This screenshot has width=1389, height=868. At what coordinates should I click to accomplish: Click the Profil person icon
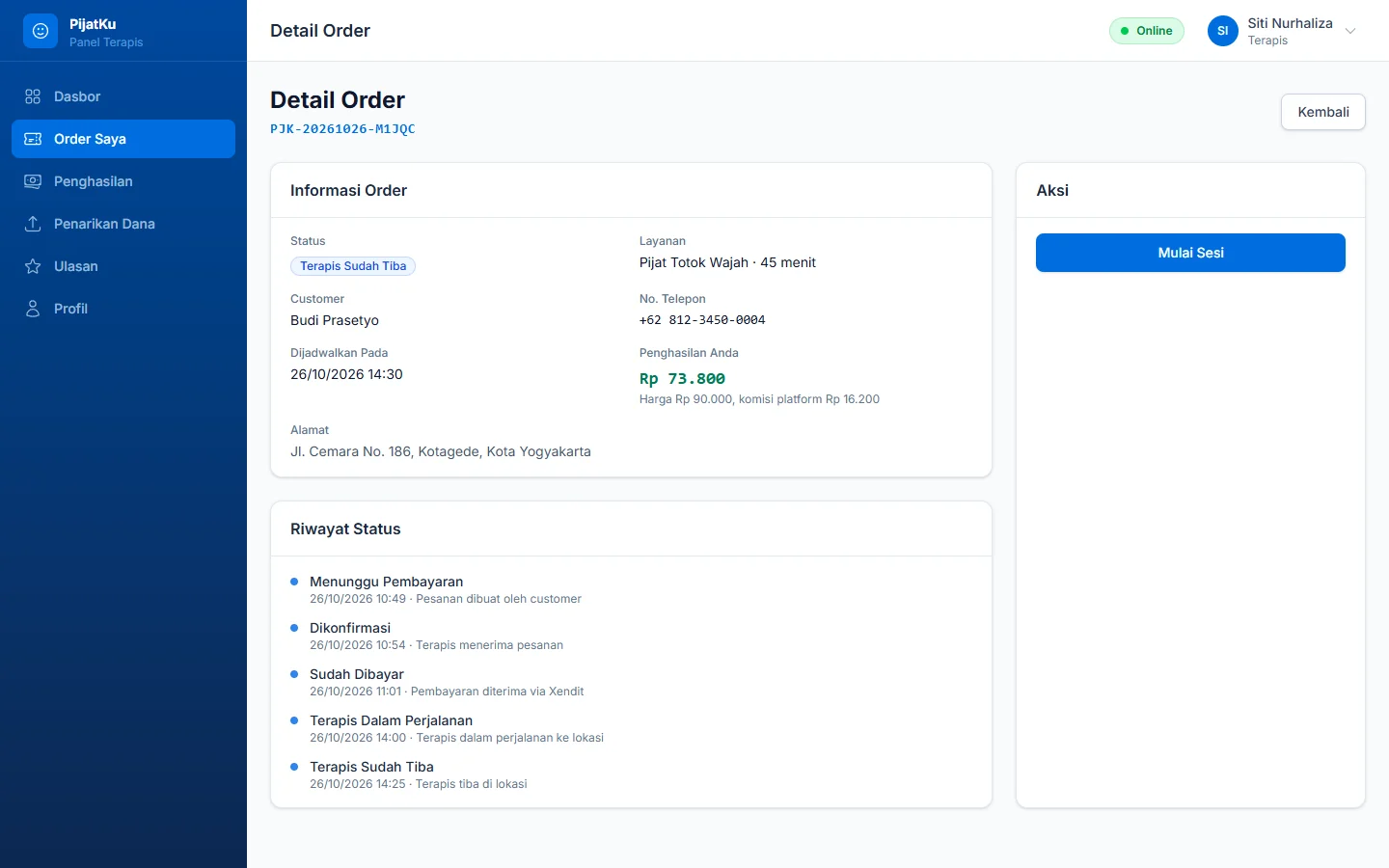(x=33, y=309)
